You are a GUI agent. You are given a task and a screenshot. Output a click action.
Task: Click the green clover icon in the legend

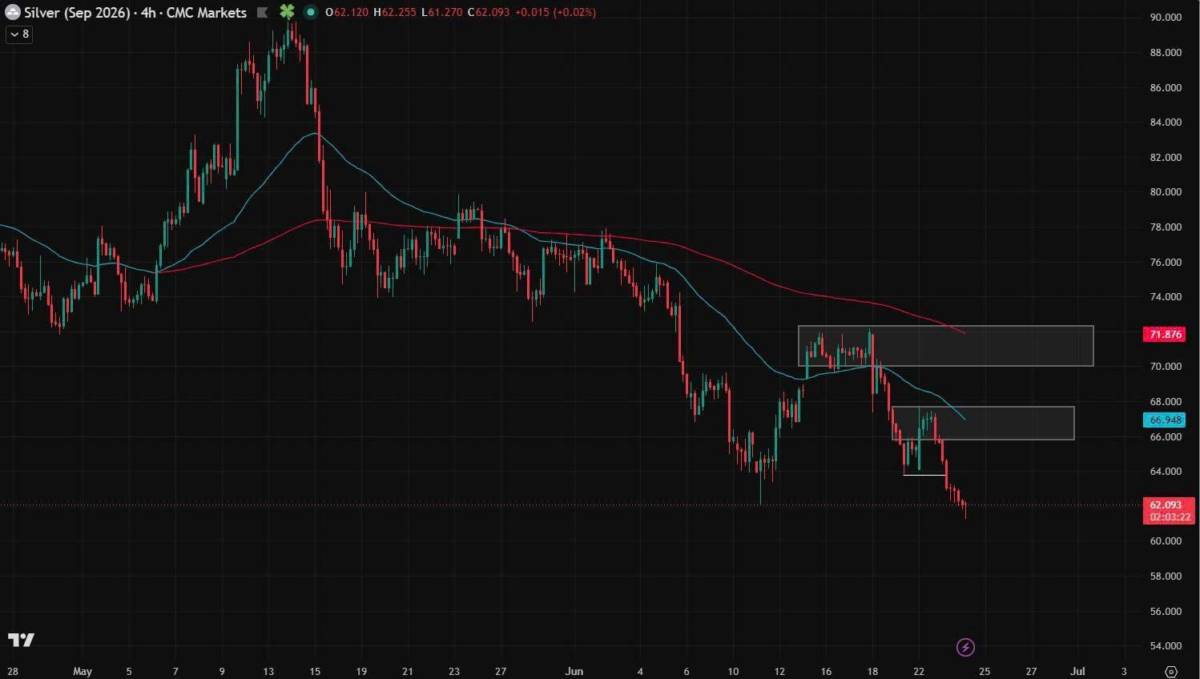click(287, 13)
